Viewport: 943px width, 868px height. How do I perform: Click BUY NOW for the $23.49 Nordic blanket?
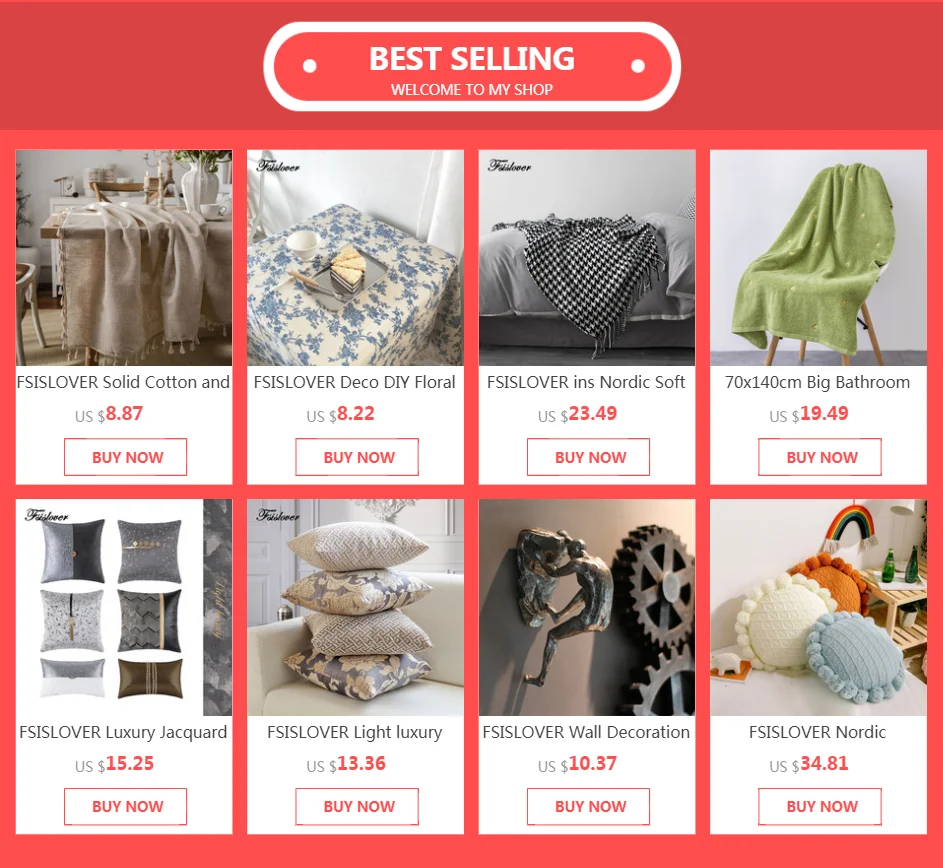coord(589,457)
